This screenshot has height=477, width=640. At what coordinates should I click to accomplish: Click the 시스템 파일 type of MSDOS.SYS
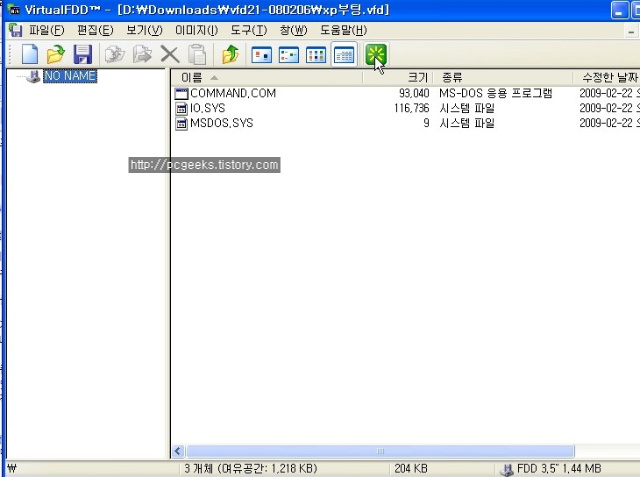[467, 123]
